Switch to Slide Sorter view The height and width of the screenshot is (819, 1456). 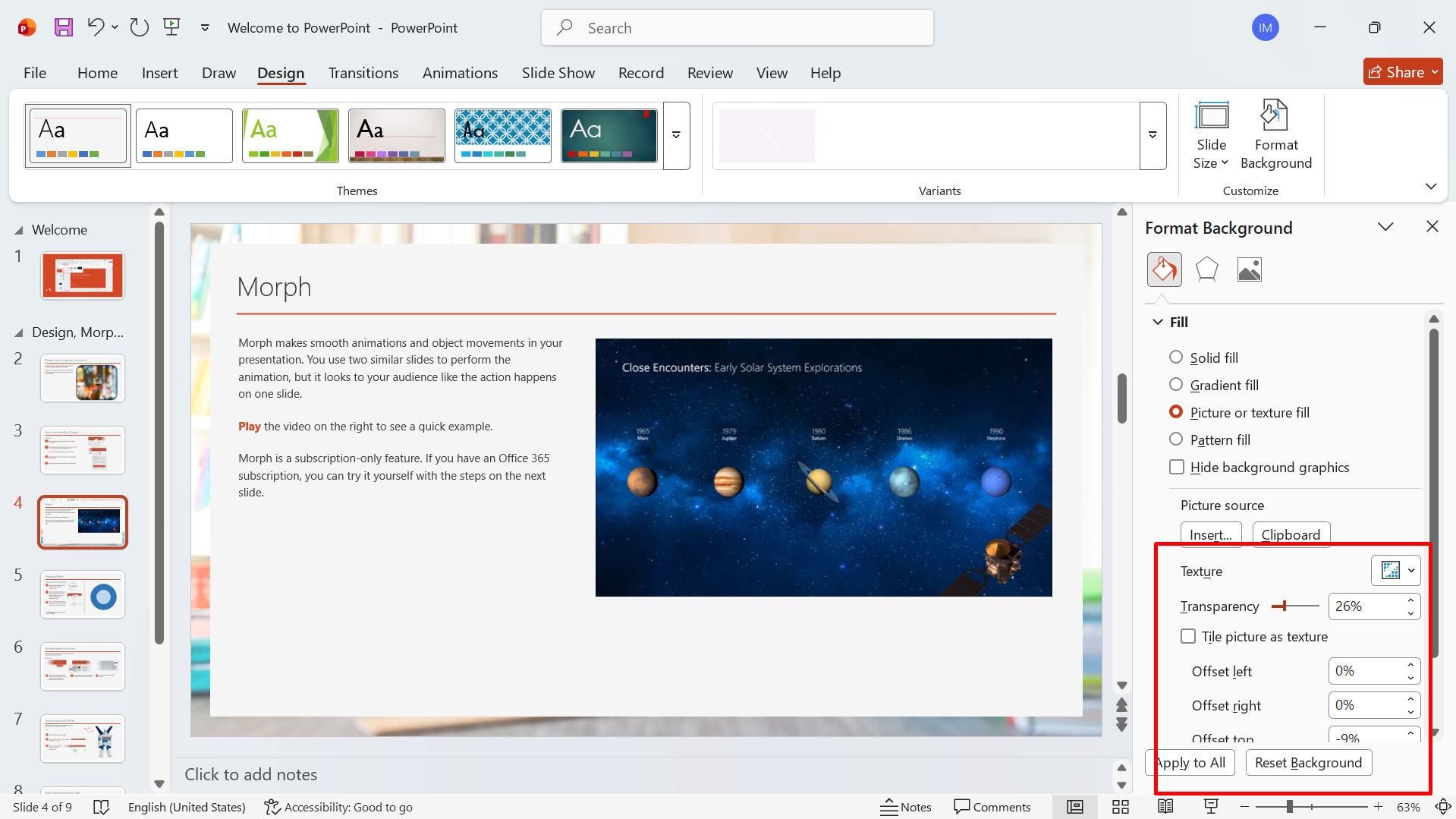1120,807
